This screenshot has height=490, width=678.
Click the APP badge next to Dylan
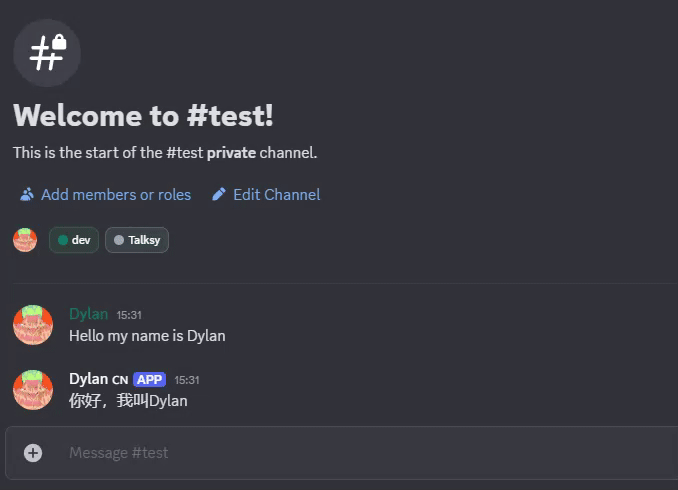pos(149,379)
